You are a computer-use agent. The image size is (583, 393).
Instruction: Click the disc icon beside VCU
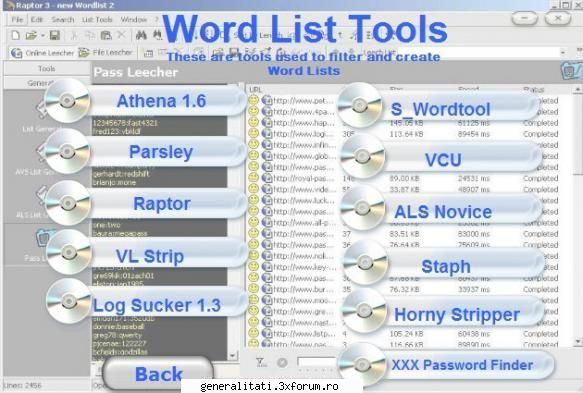[x=363, y=157]
